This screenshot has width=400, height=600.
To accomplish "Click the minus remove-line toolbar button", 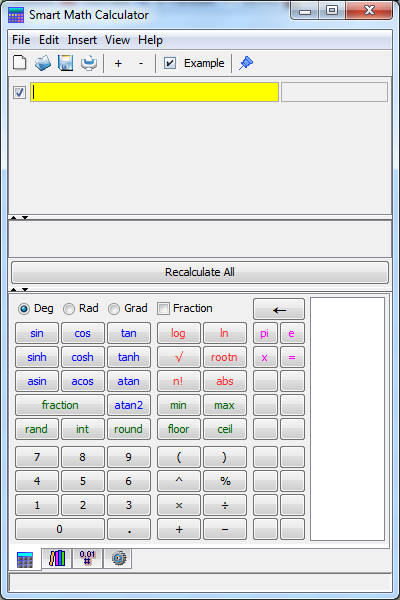I will pos(141,63).
